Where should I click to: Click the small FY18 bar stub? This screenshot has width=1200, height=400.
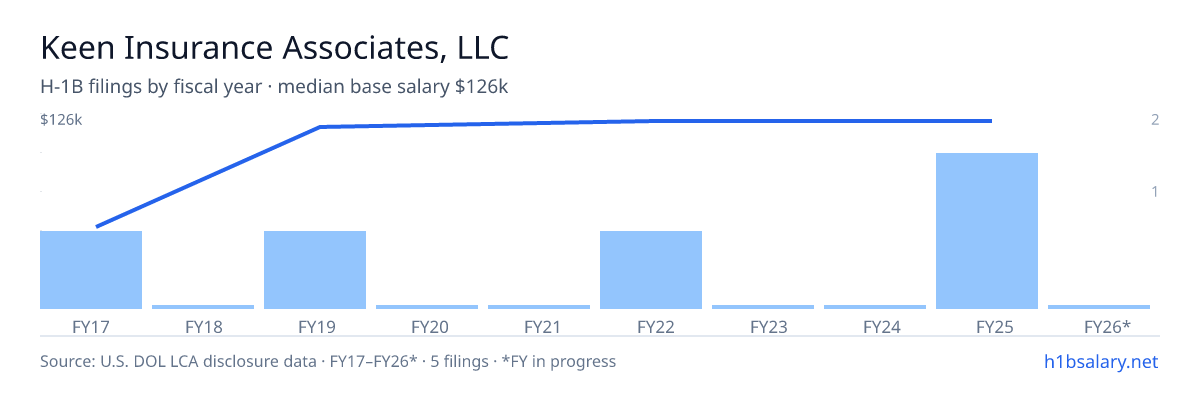203,307
